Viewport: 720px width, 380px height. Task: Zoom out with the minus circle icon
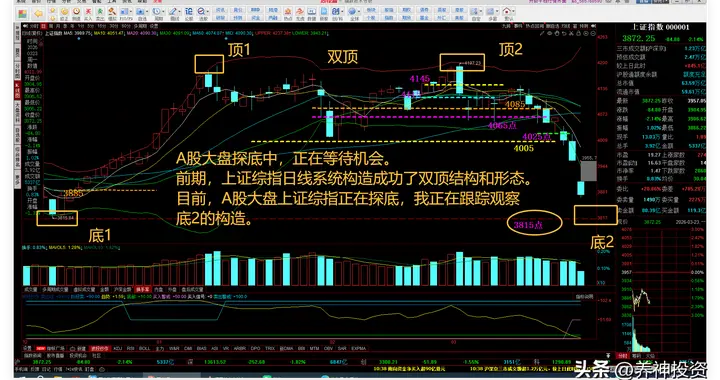click(x=593, y=34)
